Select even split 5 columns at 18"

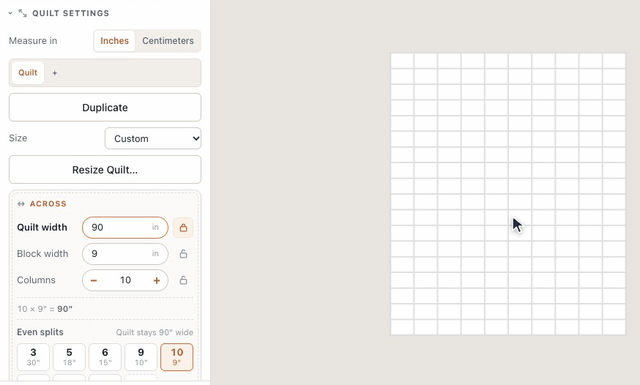click(x=69, y=357)
